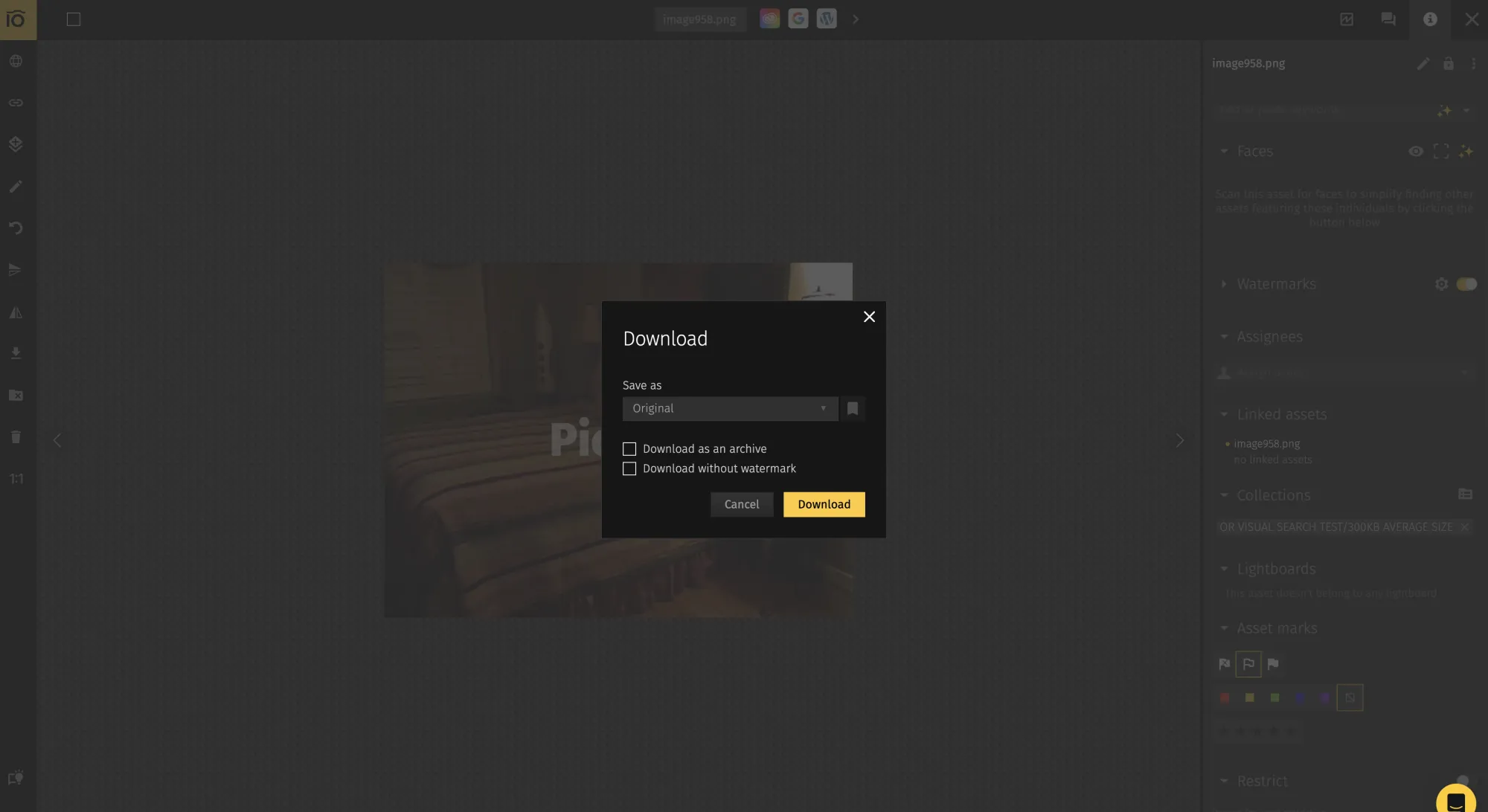
Task: Click the AI keyword sparkle icon in keywords field
Action: point(1444,110)
